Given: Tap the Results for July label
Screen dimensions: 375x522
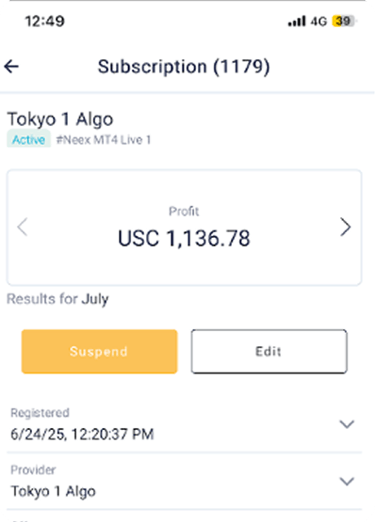Looking at the screenshot, I should point(58,299).
